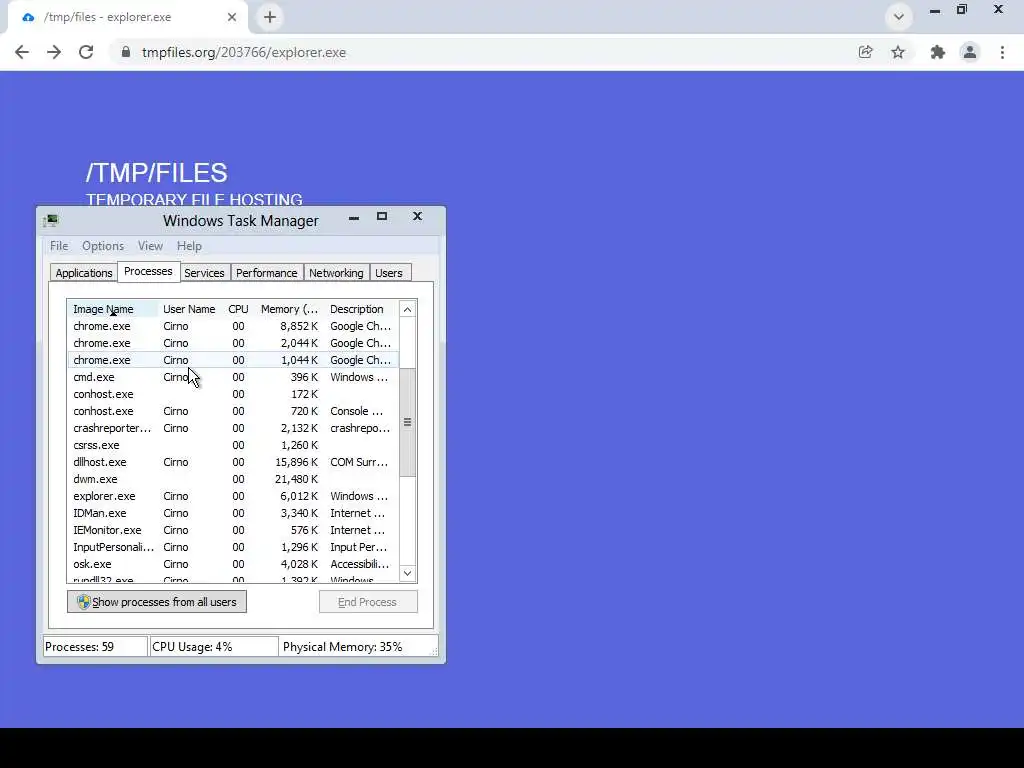Sort by CPU column header
This screenshot has width=1024, height=768.
point(238,309)
